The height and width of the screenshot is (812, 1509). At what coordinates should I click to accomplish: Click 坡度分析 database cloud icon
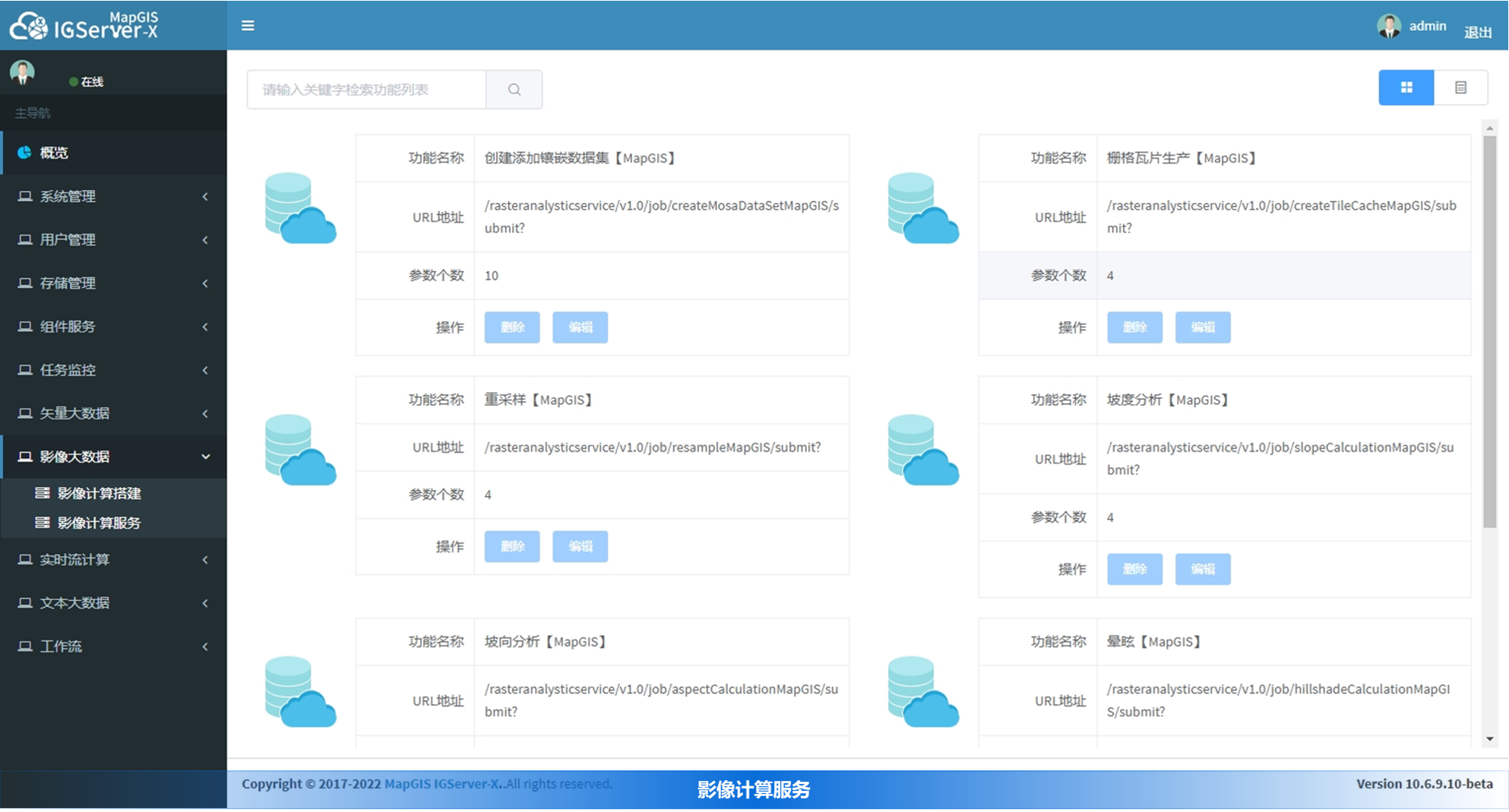923,450
